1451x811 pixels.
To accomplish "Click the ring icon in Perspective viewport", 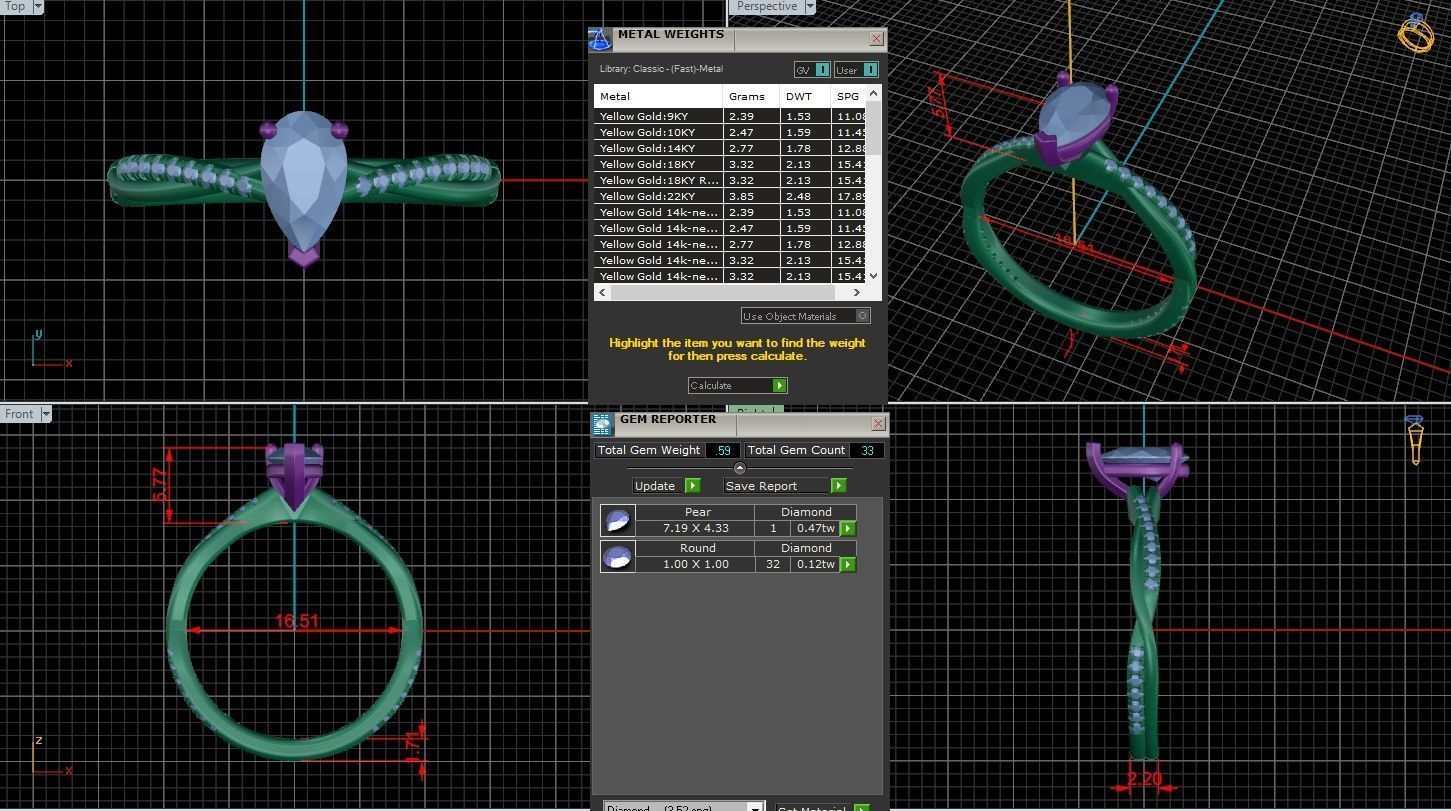I will [x=1416, y=33].
